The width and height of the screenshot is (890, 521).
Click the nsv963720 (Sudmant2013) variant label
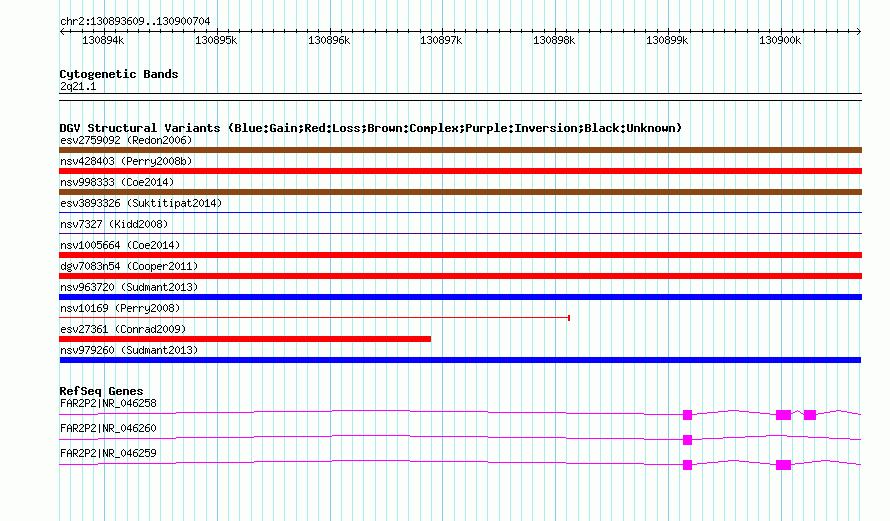(x=129, y=287)
